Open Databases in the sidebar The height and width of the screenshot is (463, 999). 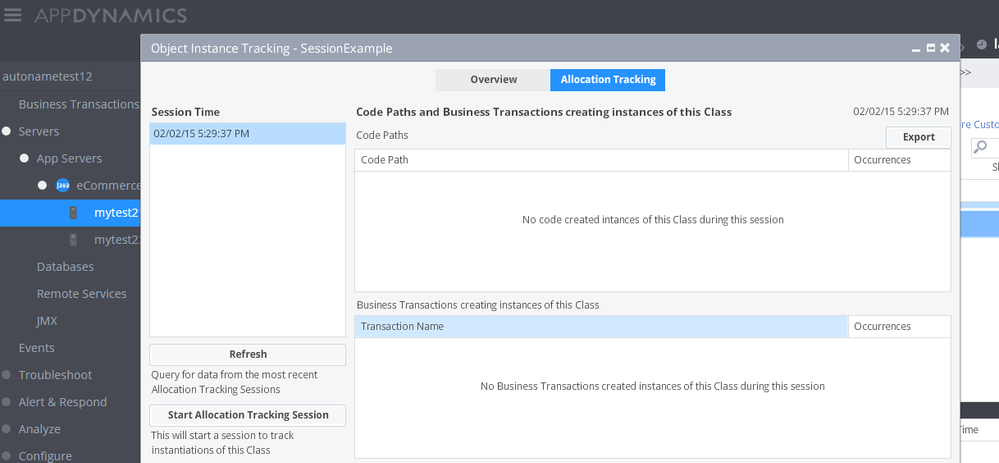click(x=65, y=267)
